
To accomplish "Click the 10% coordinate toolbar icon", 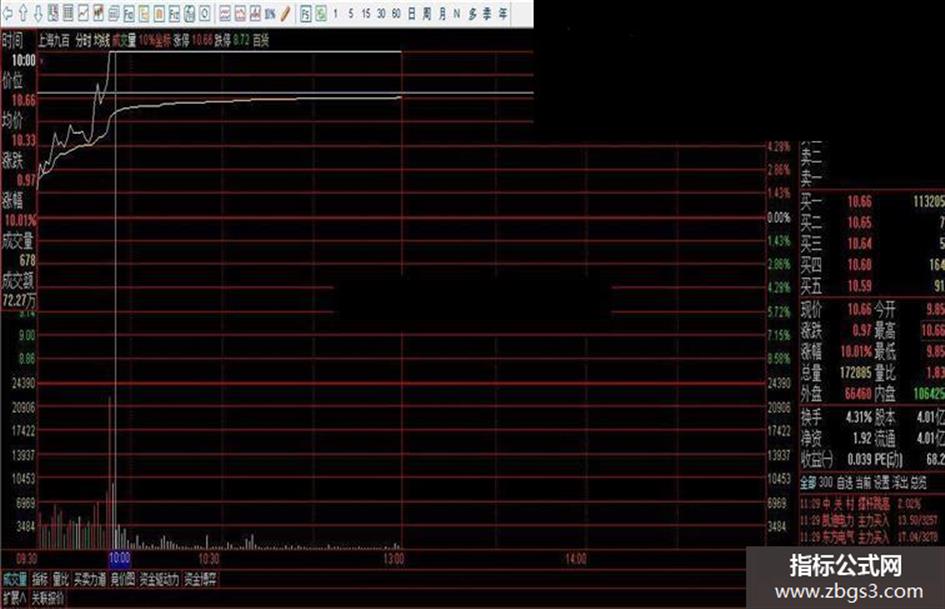I will coord(270,13).
